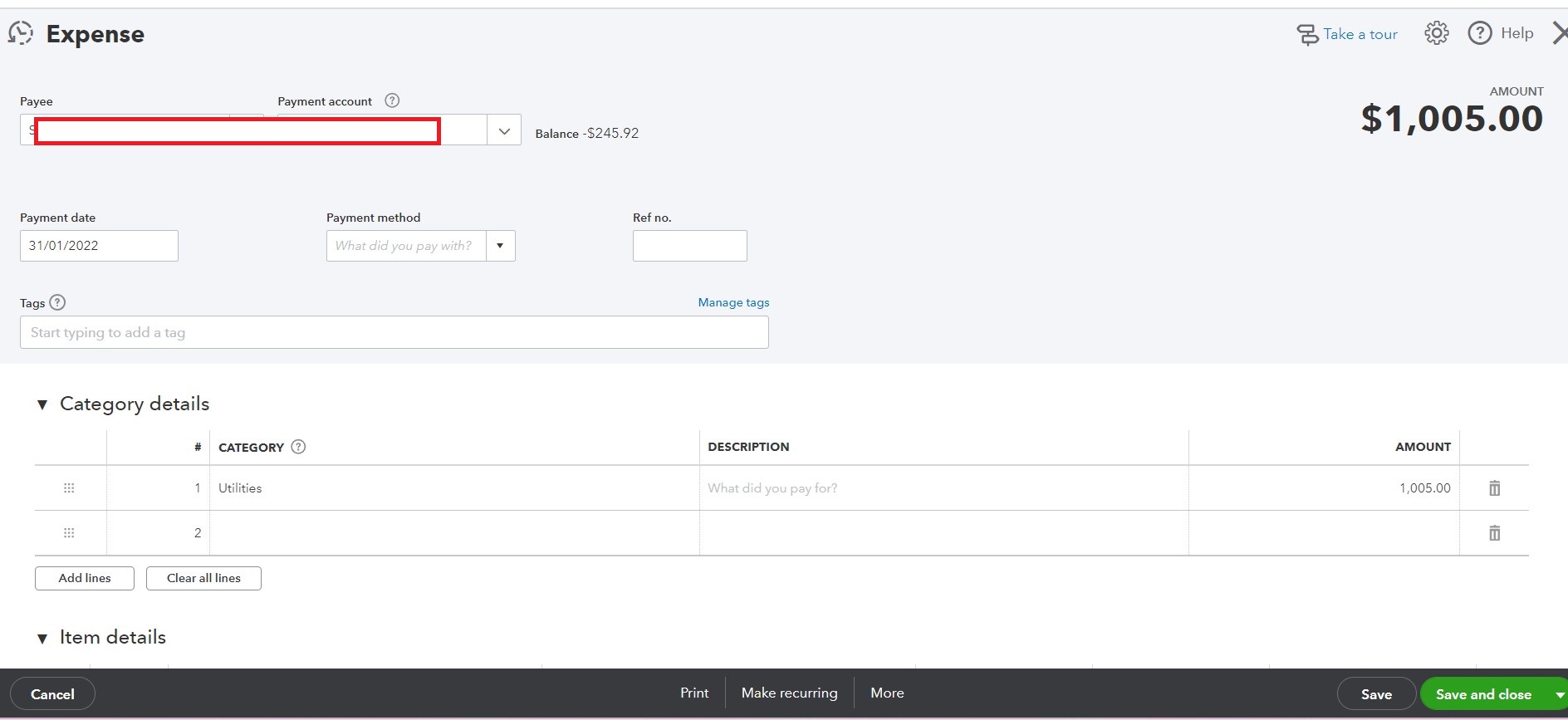This screenshot has width=1568, height=720.
Task: Close the Expense form with X
Action: pos(1559,33)
